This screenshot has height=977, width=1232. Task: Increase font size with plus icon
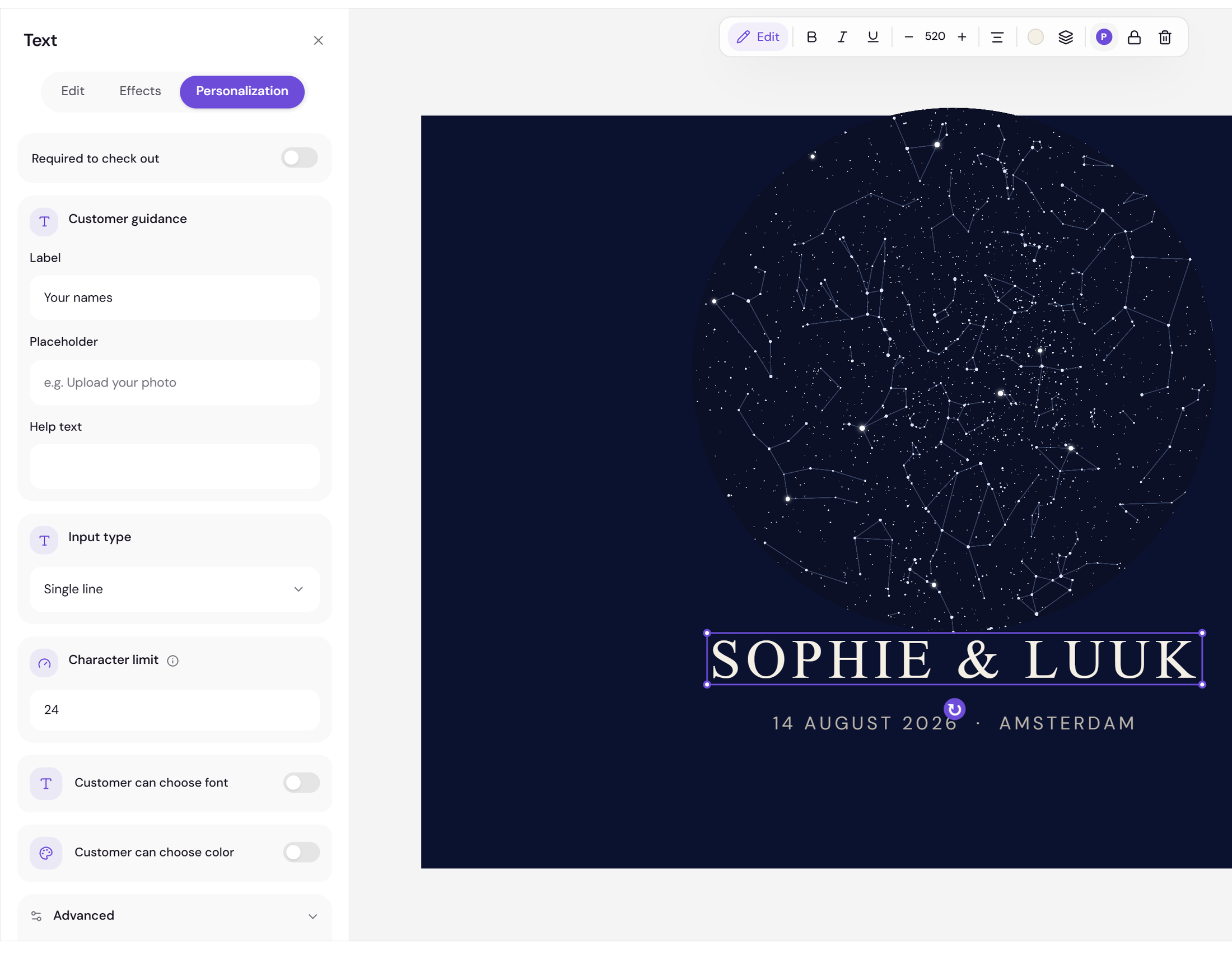click(962, 37)
